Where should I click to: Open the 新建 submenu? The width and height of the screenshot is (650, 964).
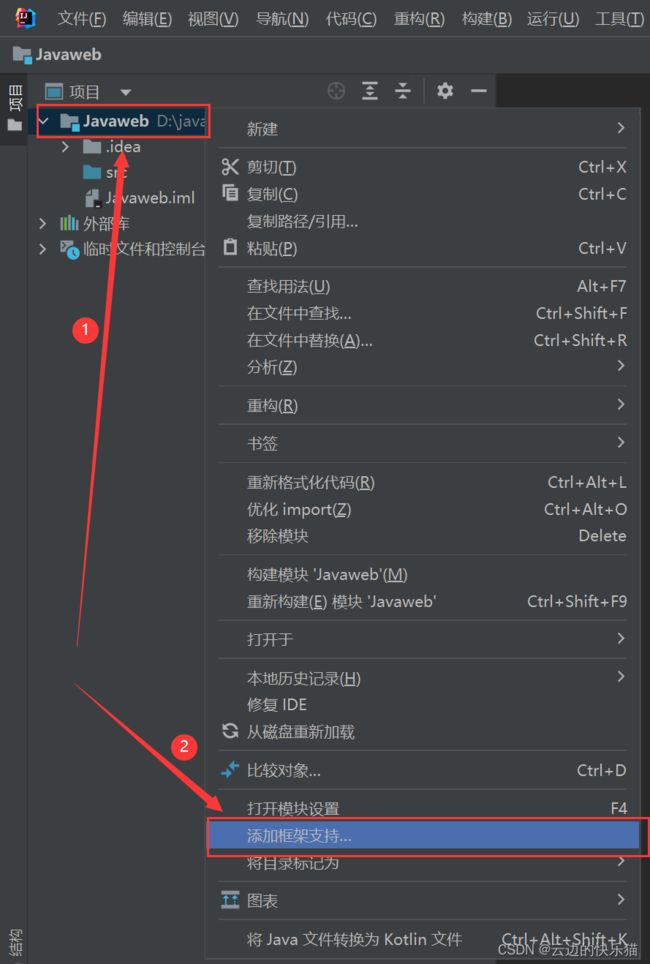(x=424, y=128)
